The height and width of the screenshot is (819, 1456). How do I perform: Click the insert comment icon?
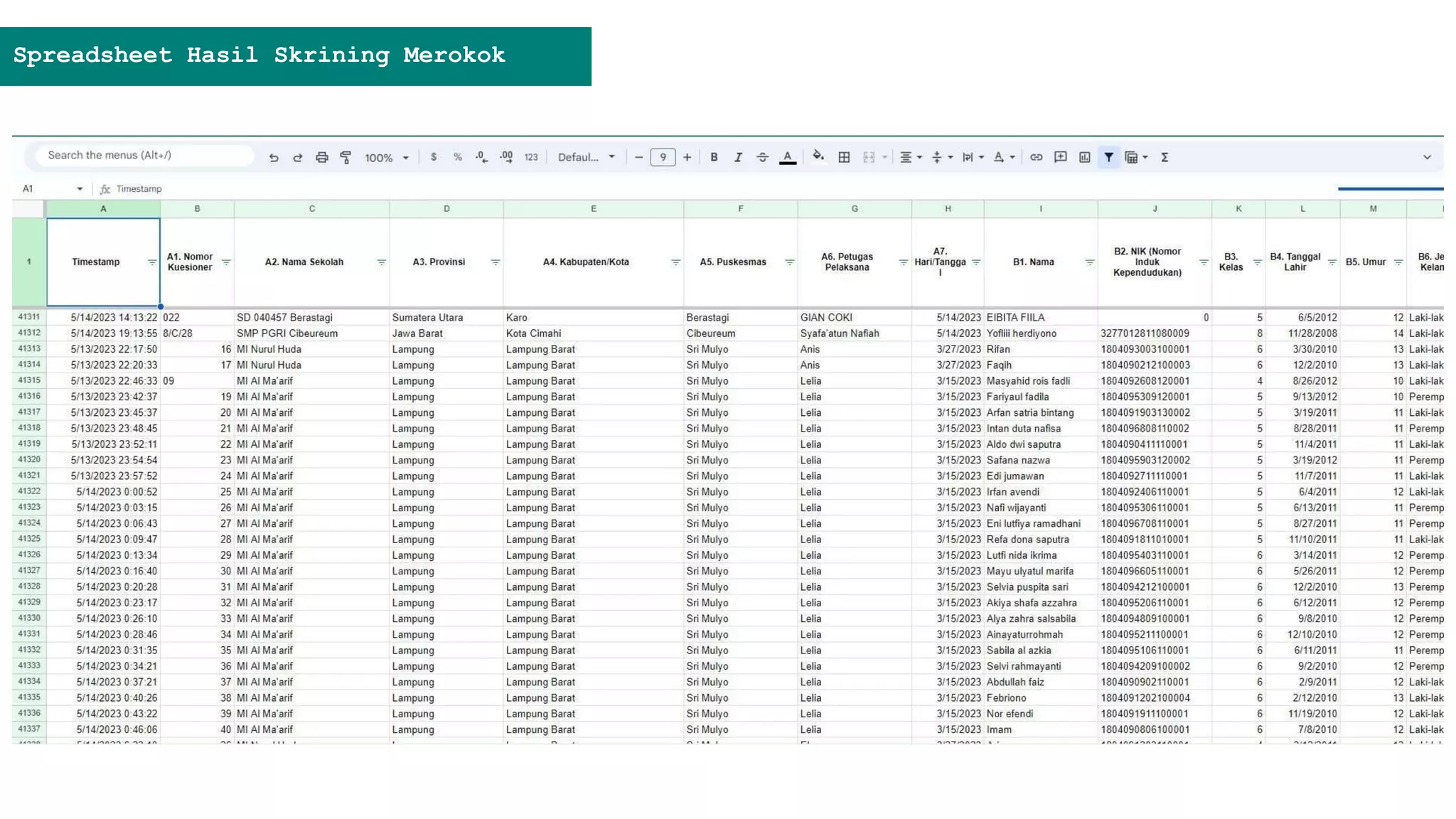pos(1060,157)
